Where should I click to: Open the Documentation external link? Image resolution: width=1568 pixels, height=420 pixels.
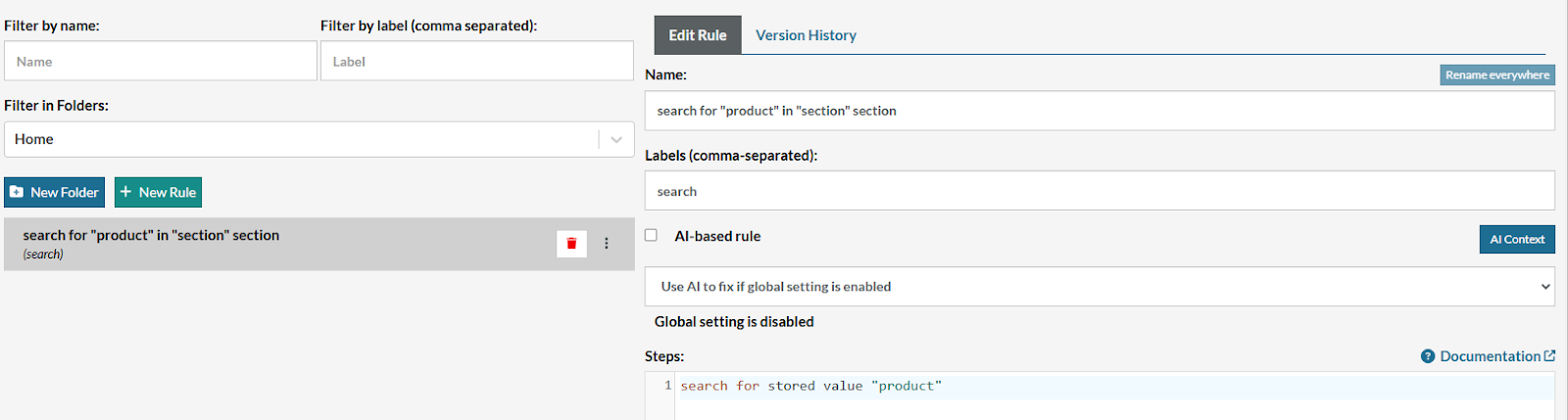[1495, 356]
